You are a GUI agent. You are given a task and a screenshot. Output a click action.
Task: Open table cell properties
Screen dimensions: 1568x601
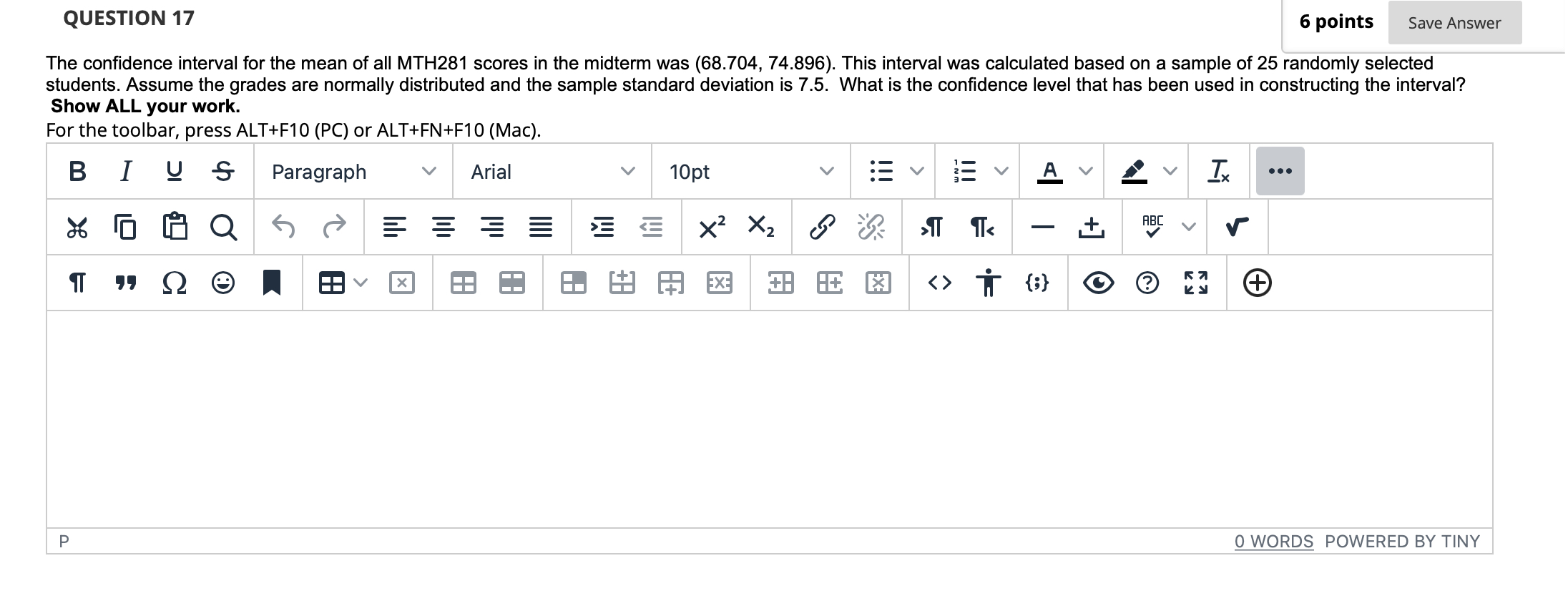pos(574,283)
